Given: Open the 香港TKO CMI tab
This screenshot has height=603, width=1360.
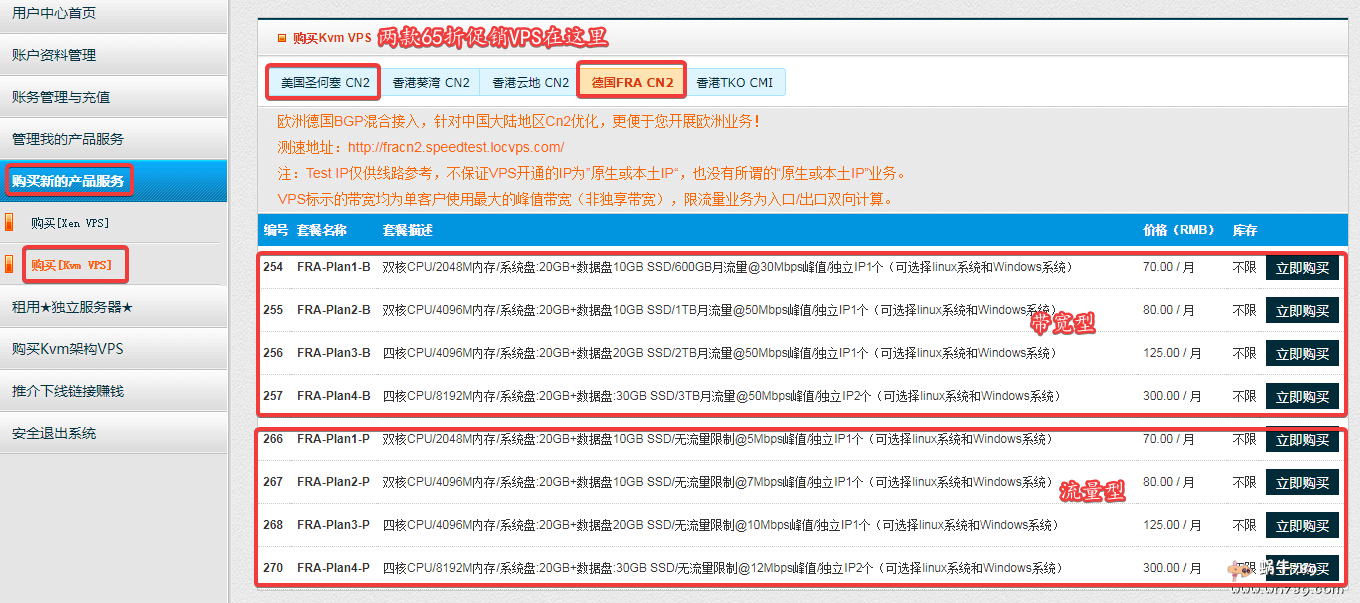Looking at the screenshot, I should [x=734, y=82].
